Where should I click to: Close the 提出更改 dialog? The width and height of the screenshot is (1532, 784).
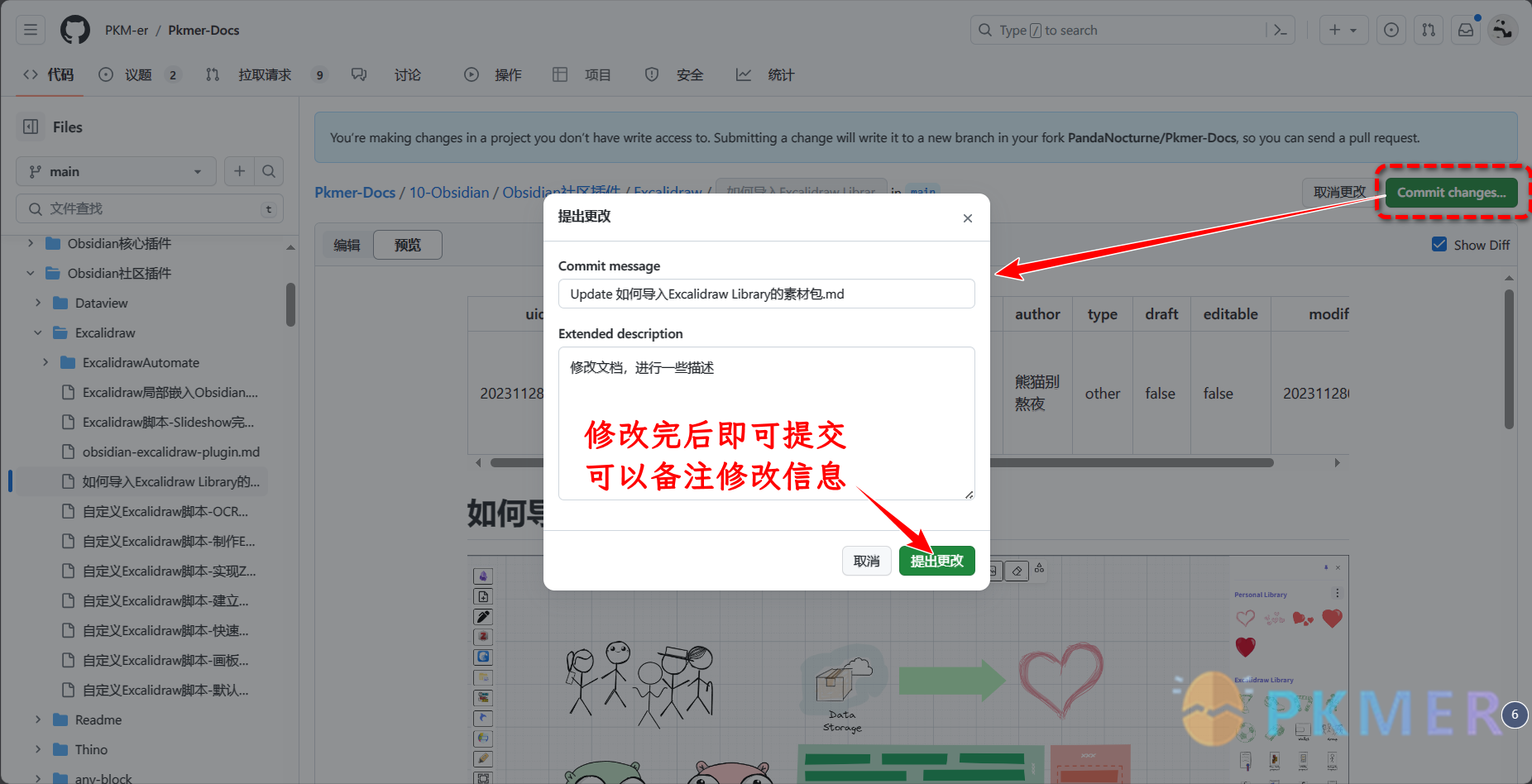coord(968,218)
